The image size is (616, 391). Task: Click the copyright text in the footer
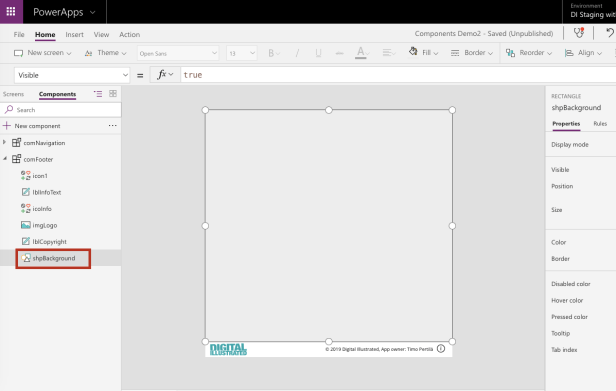click(x=379, y=349)
